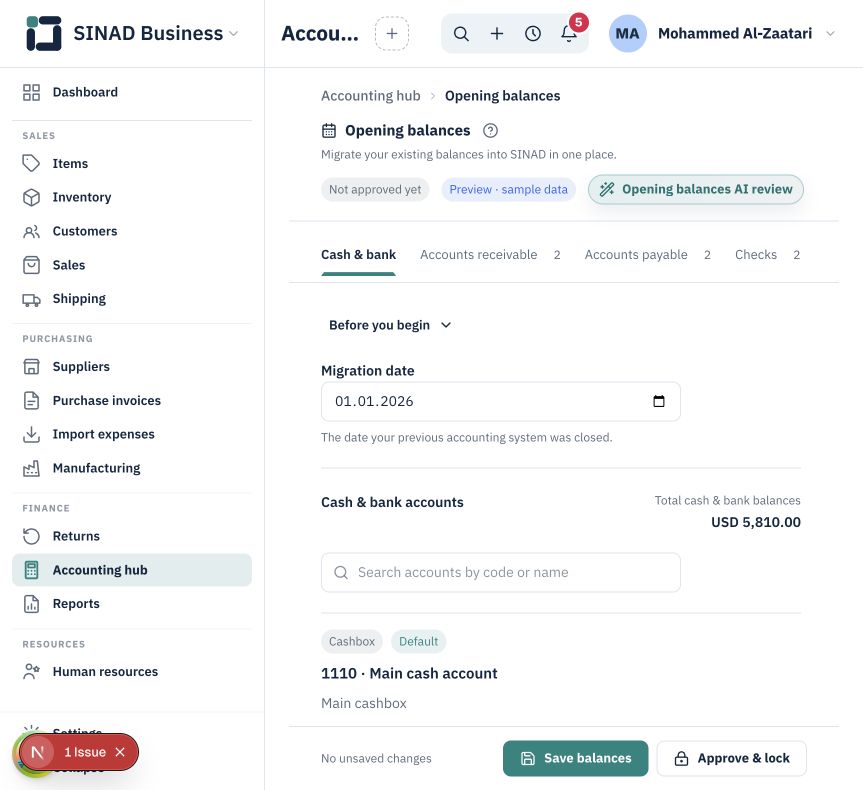Click the Opening balances AI review button
The width and height of the screenshot is (863, 790).
[696, 189]
